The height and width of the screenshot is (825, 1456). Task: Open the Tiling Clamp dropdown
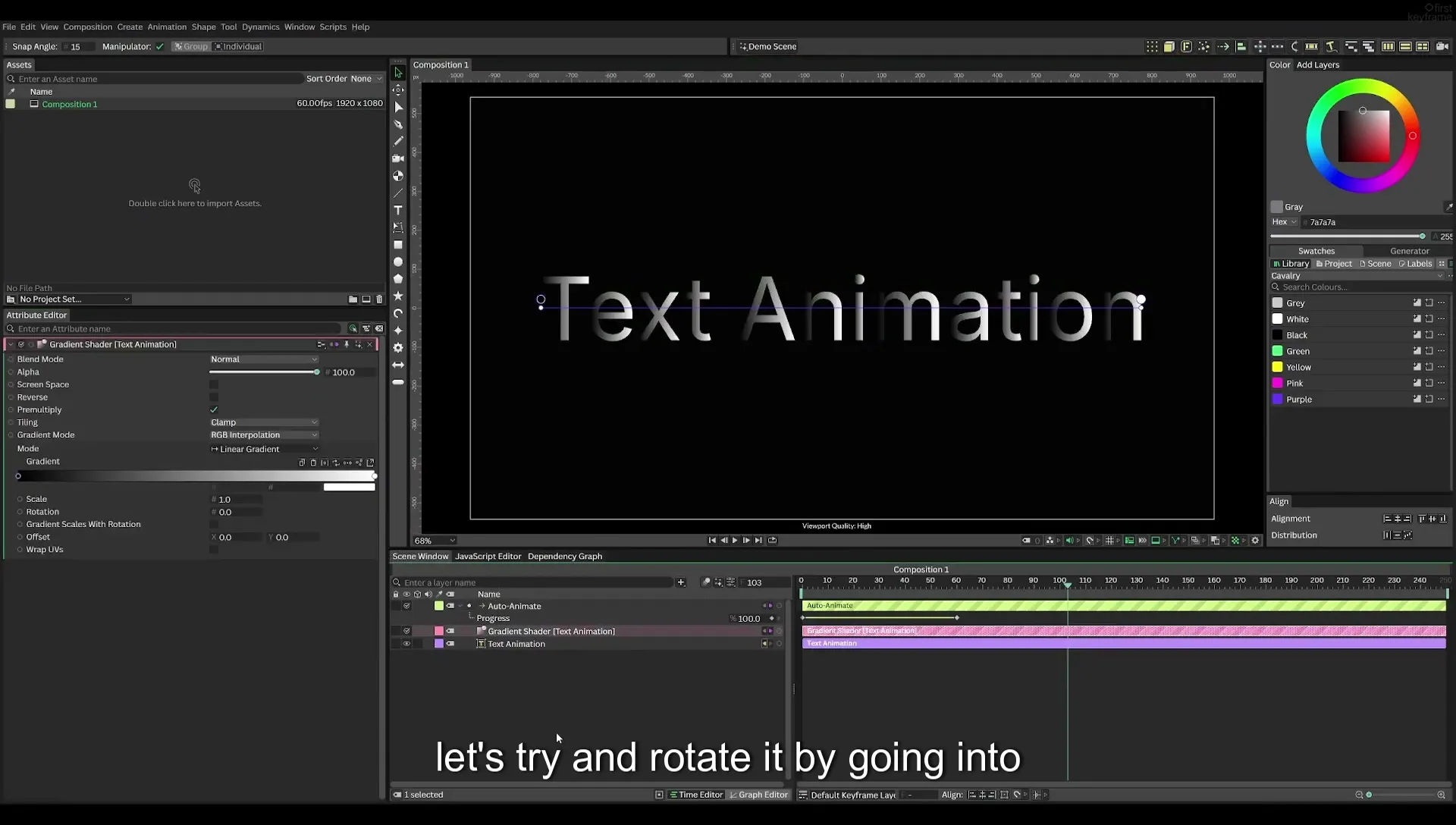click(264, 422)
